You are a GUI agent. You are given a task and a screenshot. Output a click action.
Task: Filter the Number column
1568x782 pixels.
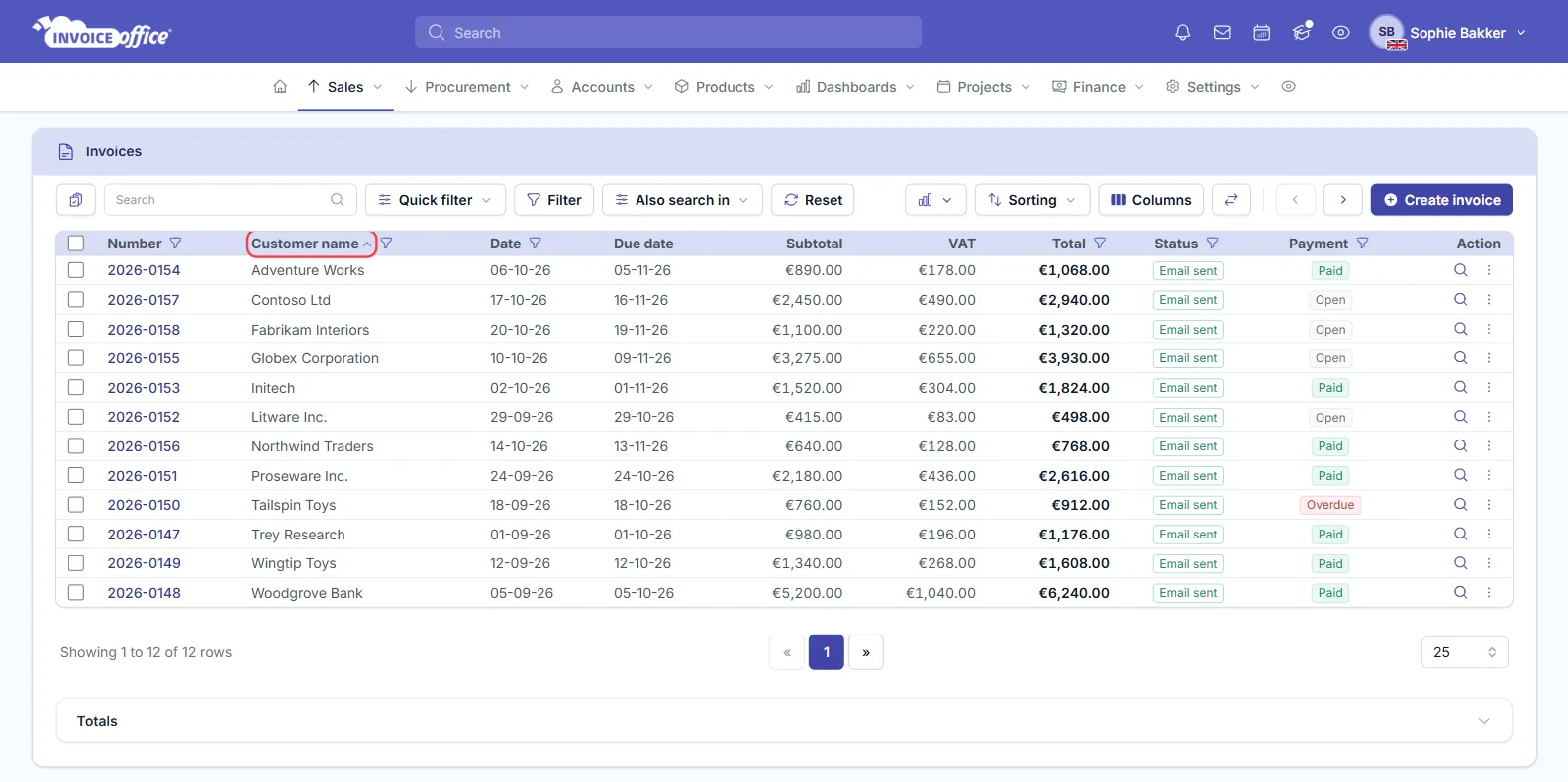coord(176,244)
